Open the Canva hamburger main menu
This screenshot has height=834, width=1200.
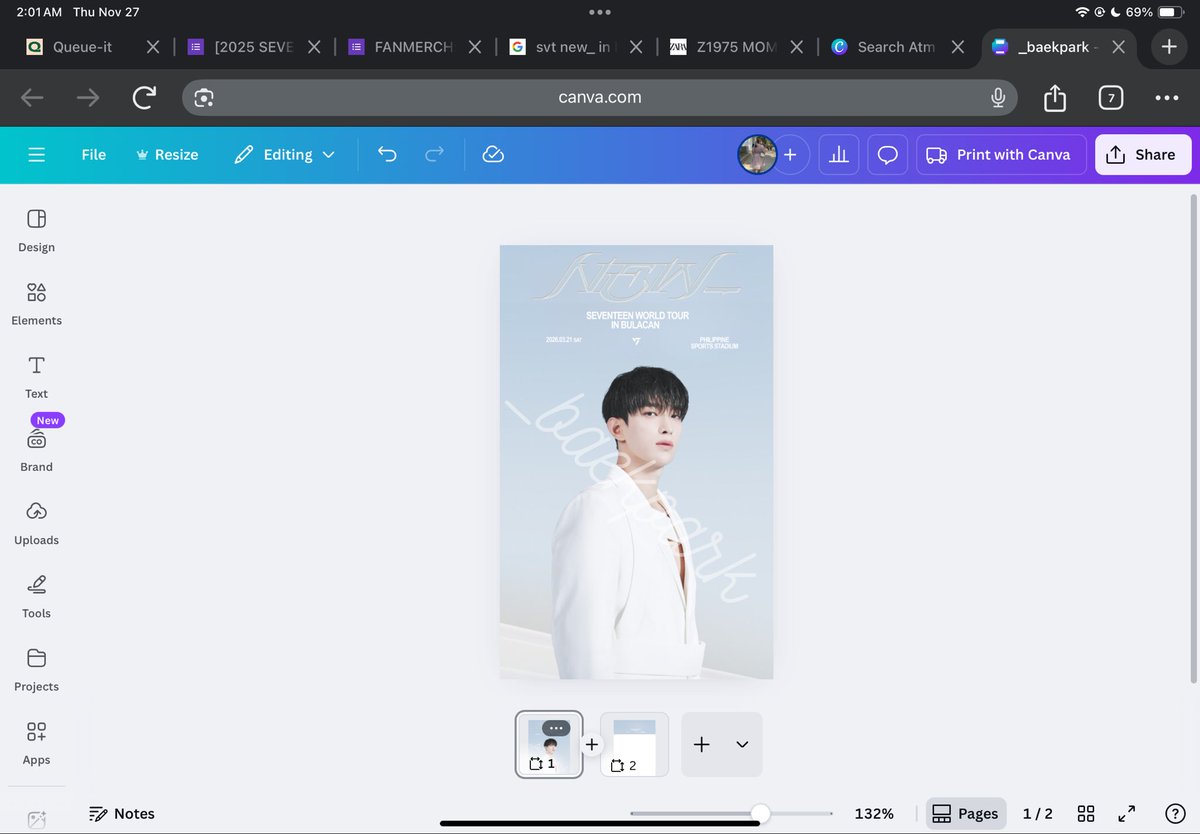[37, 155]
